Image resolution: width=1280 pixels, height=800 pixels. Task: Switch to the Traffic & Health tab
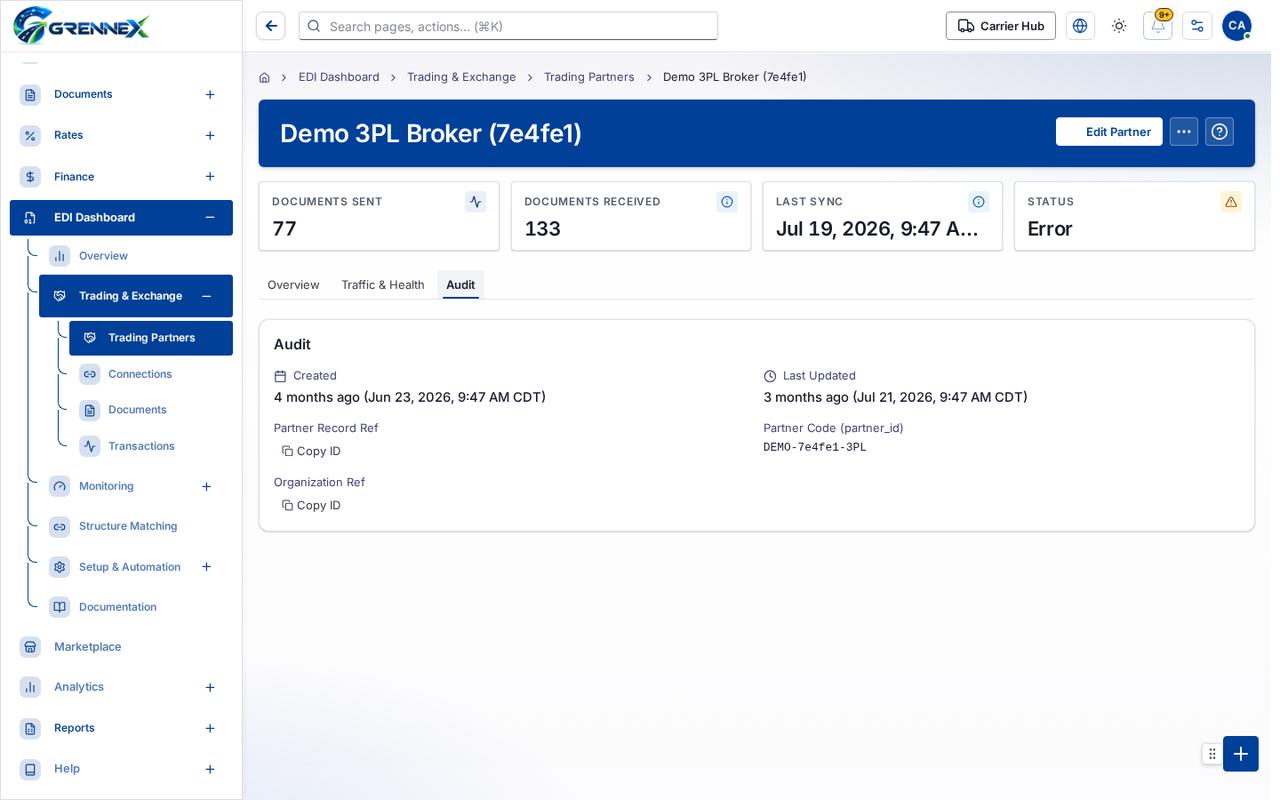click(383, 285)
